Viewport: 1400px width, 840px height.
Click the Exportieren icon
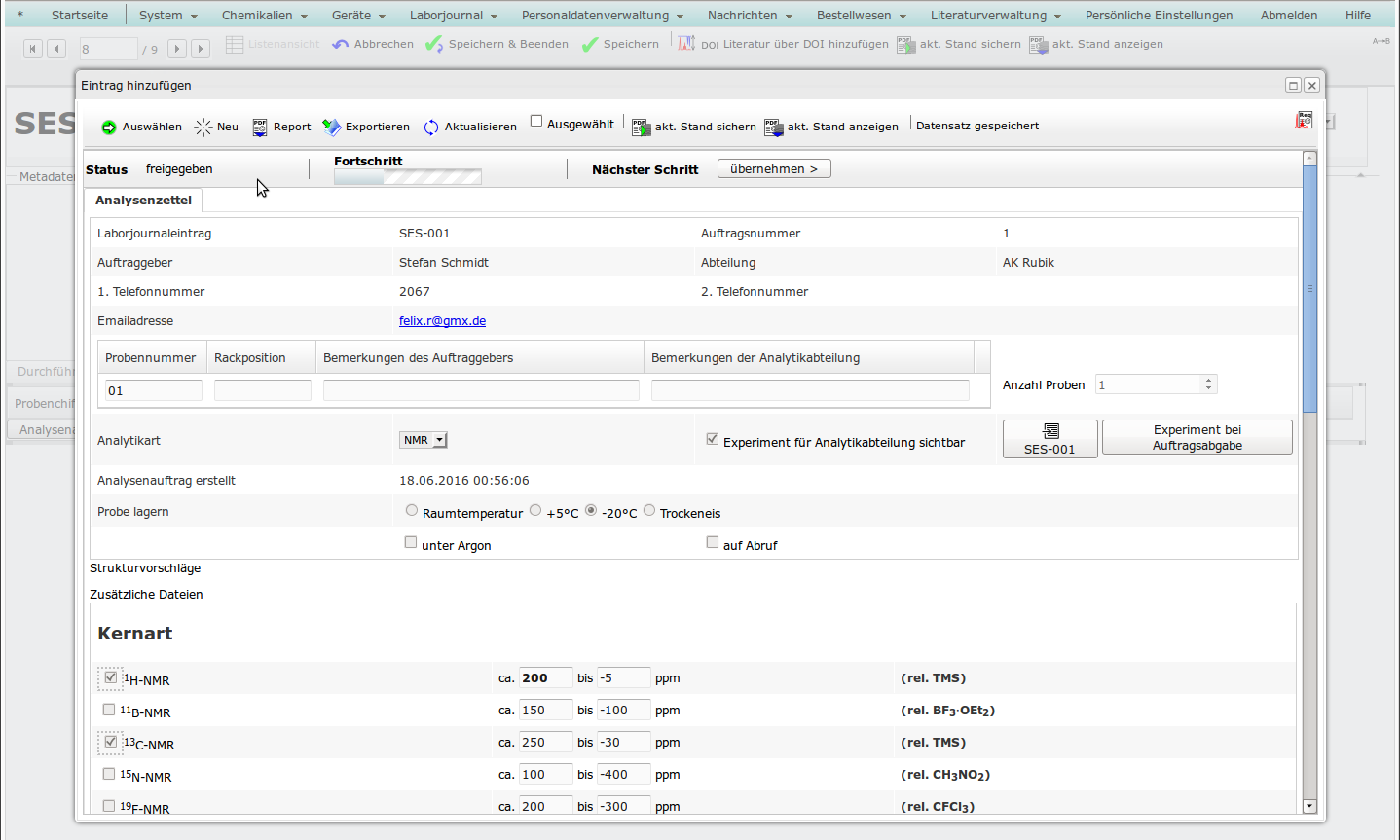[x=332, y=127]
